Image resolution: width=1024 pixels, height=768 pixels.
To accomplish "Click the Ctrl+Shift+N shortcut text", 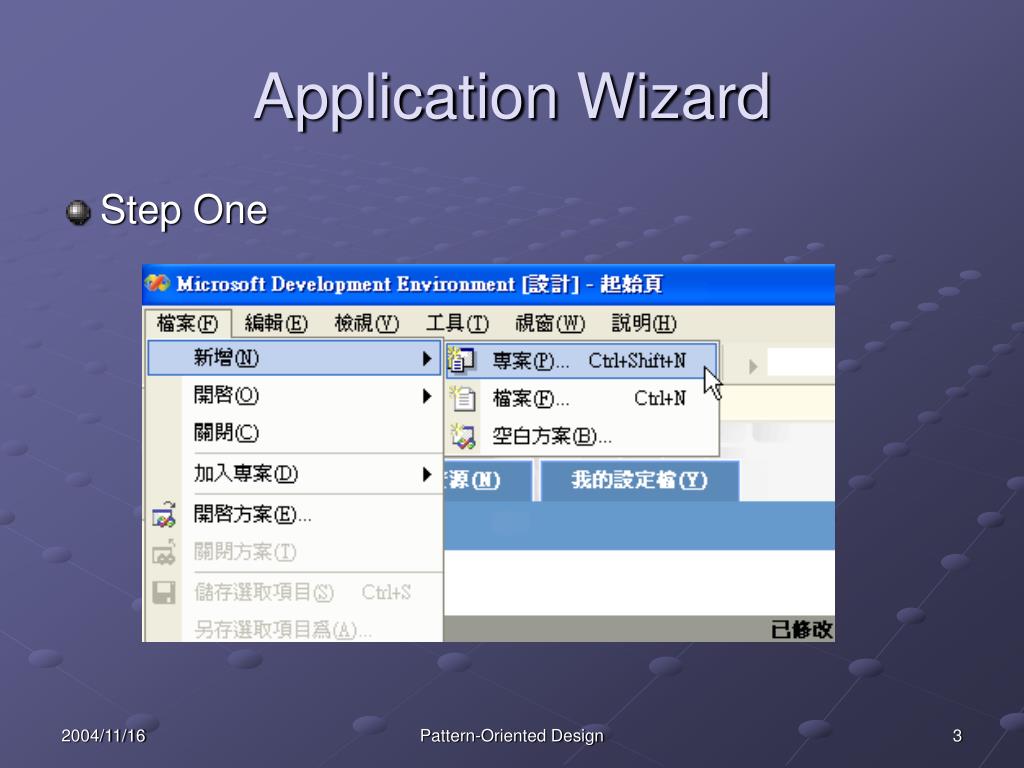I will pyautogui.click(x=637, y=360).
